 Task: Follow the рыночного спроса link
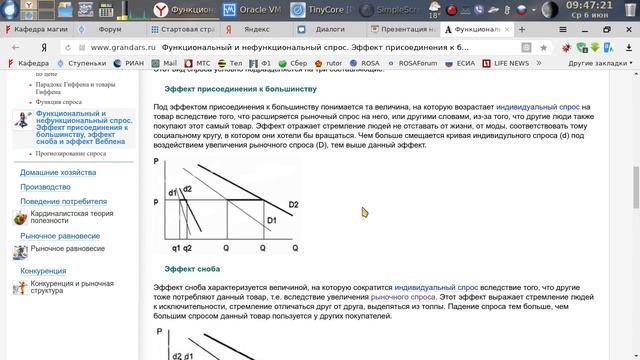point(403,297)
